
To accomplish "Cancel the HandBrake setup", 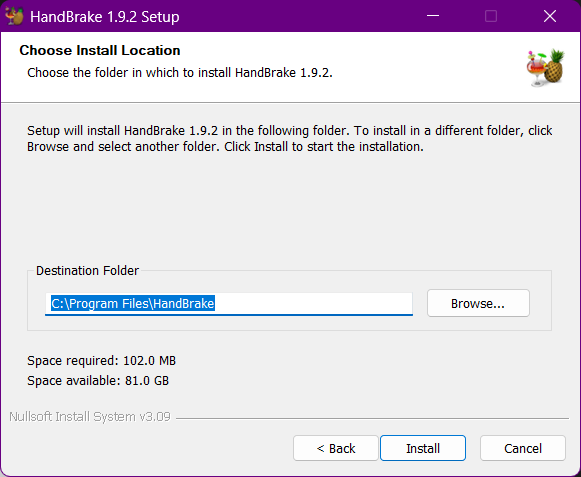I will 523,448.
